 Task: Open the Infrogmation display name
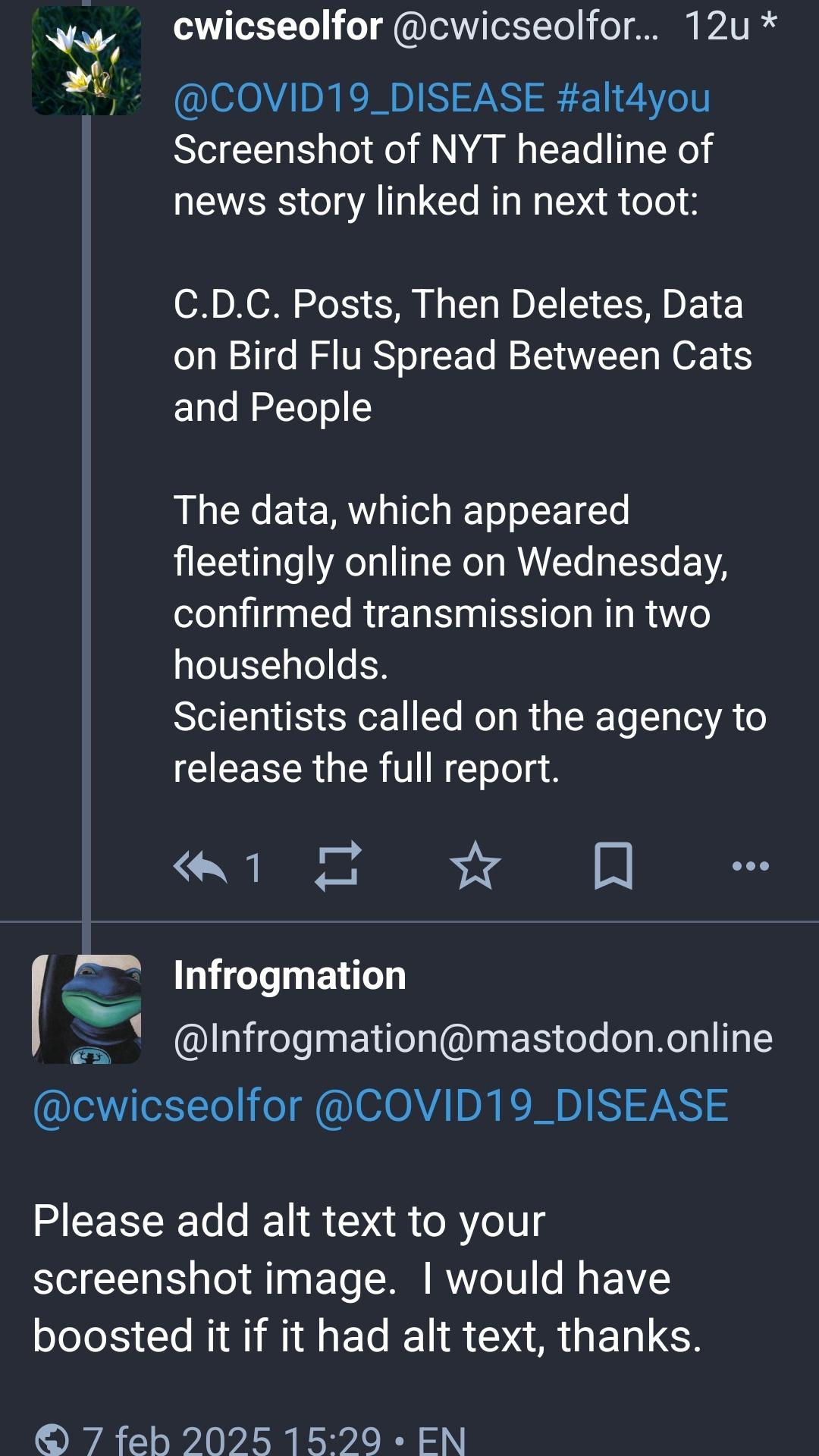[x=290, y=976]
